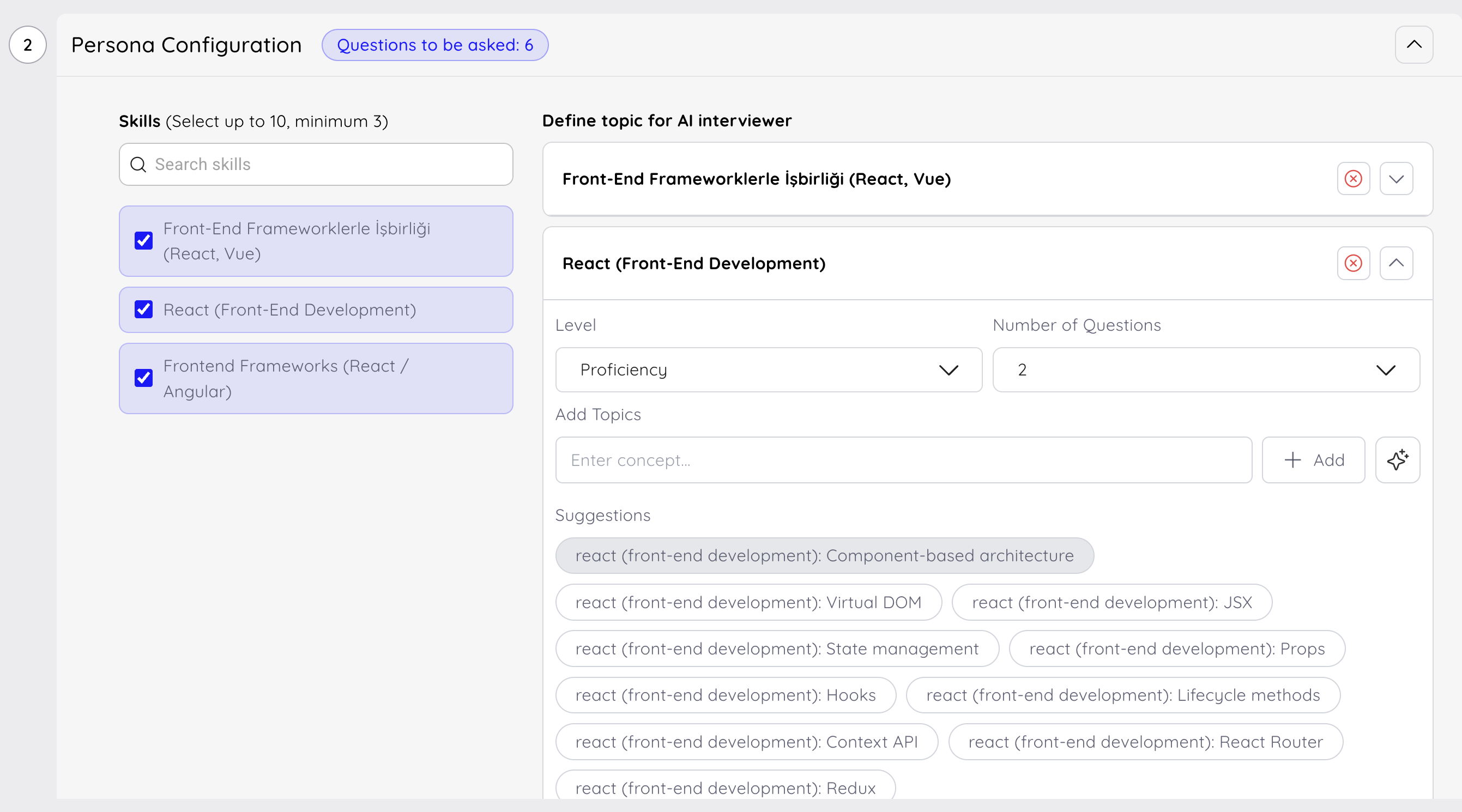
Task: Click the Add Topics label
Action: tap(597, 415)
